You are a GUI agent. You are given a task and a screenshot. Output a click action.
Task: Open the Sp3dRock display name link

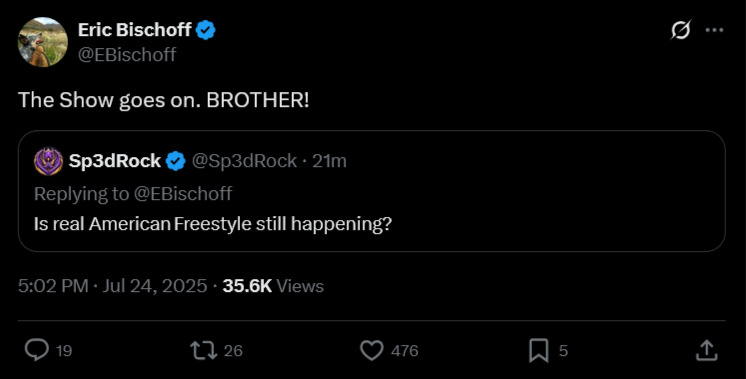point(115,161)
